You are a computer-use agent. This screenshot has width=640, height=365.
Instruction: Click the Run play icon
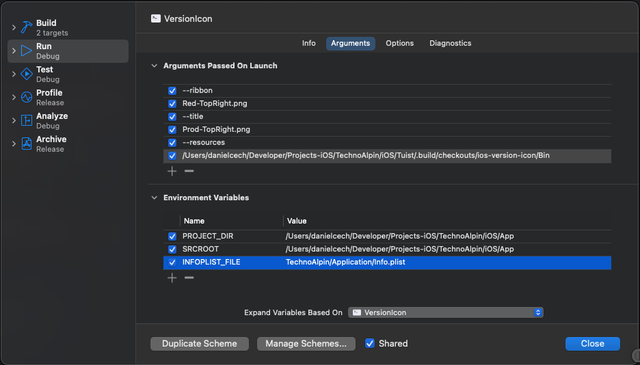pos(27,51)
